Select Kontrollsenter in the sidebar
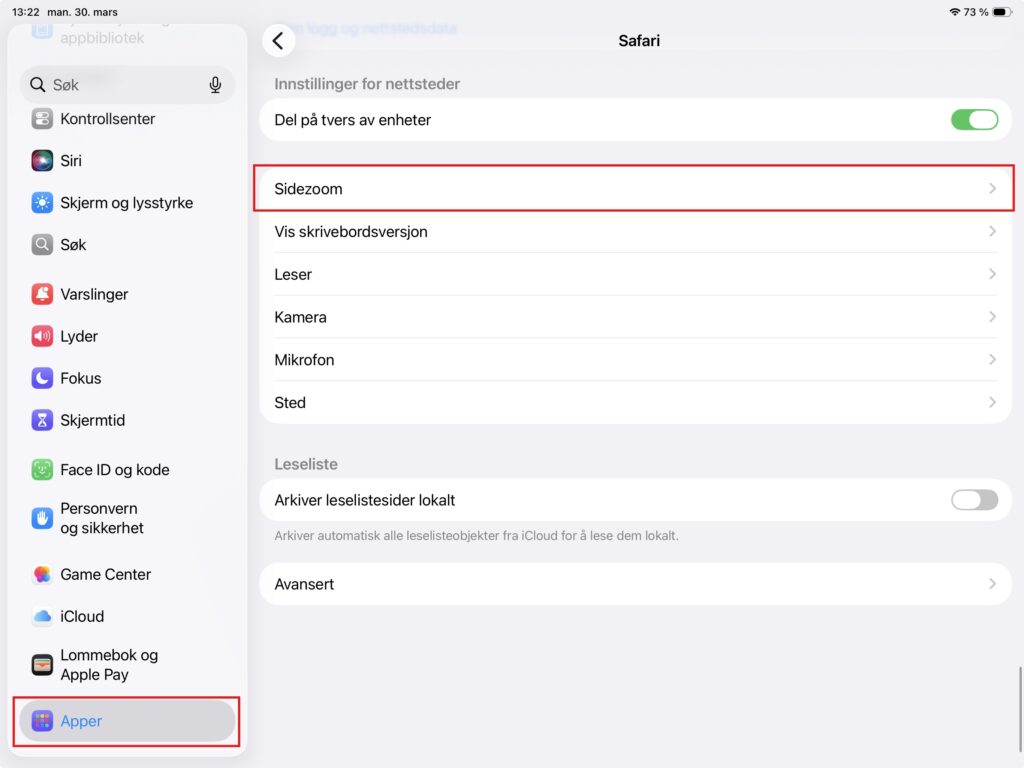1024x768 pixels. click(x=127, y=119)
